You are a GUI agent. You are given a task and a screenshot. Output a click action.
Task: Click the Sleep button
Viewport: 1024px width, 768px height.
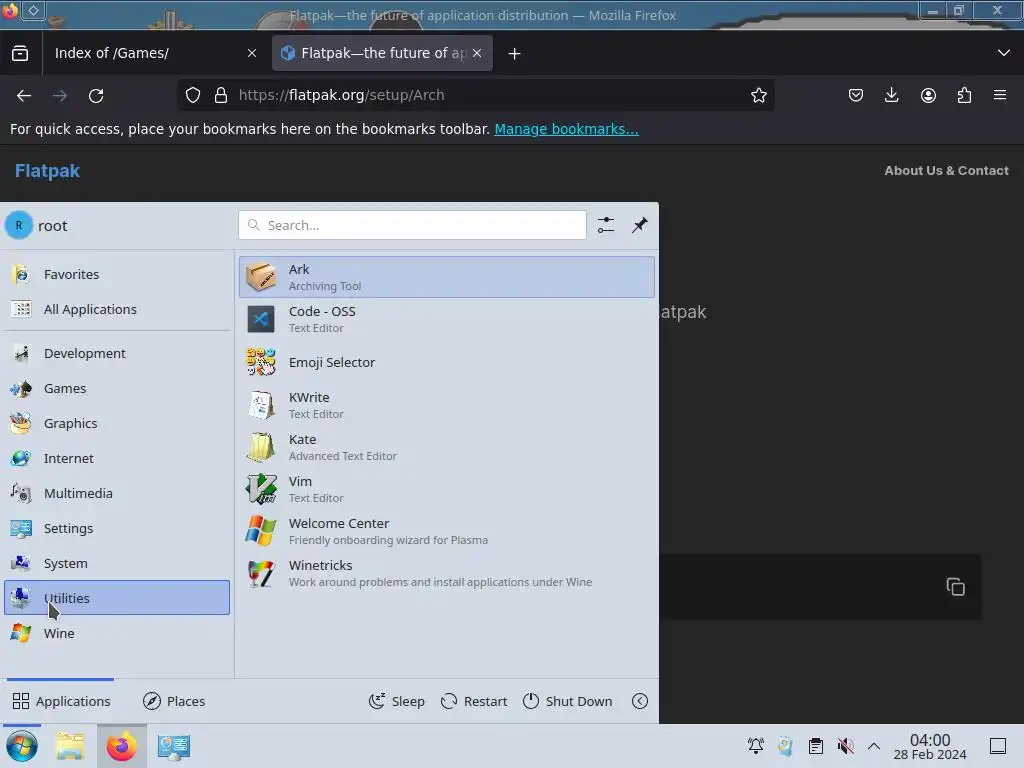click(x=396, y=701)
